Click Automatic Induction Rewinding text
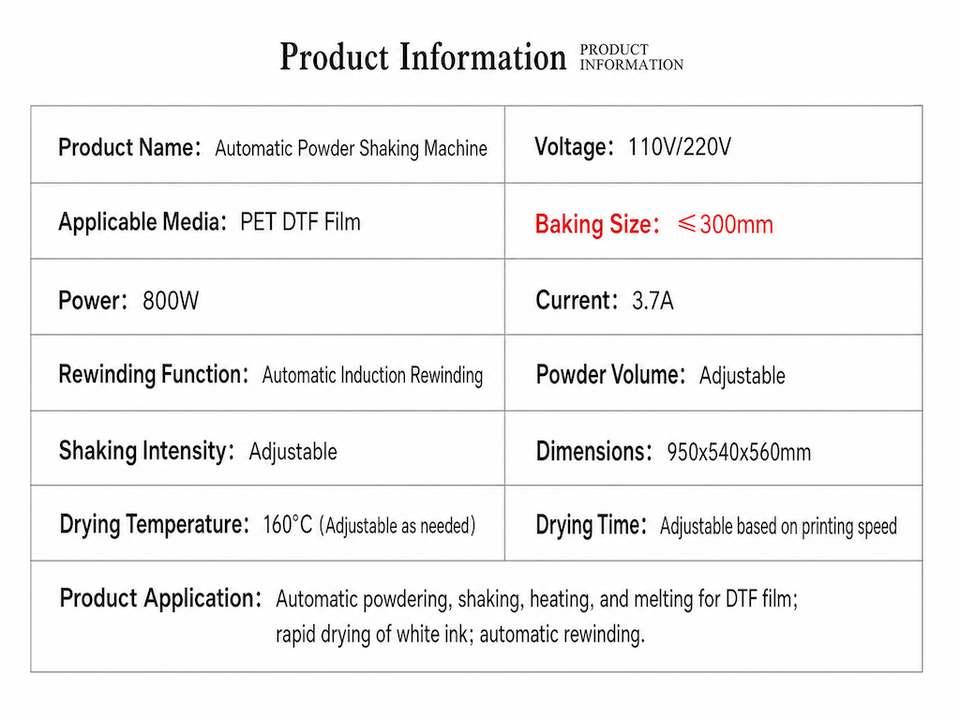 click(x=372, y=375)
